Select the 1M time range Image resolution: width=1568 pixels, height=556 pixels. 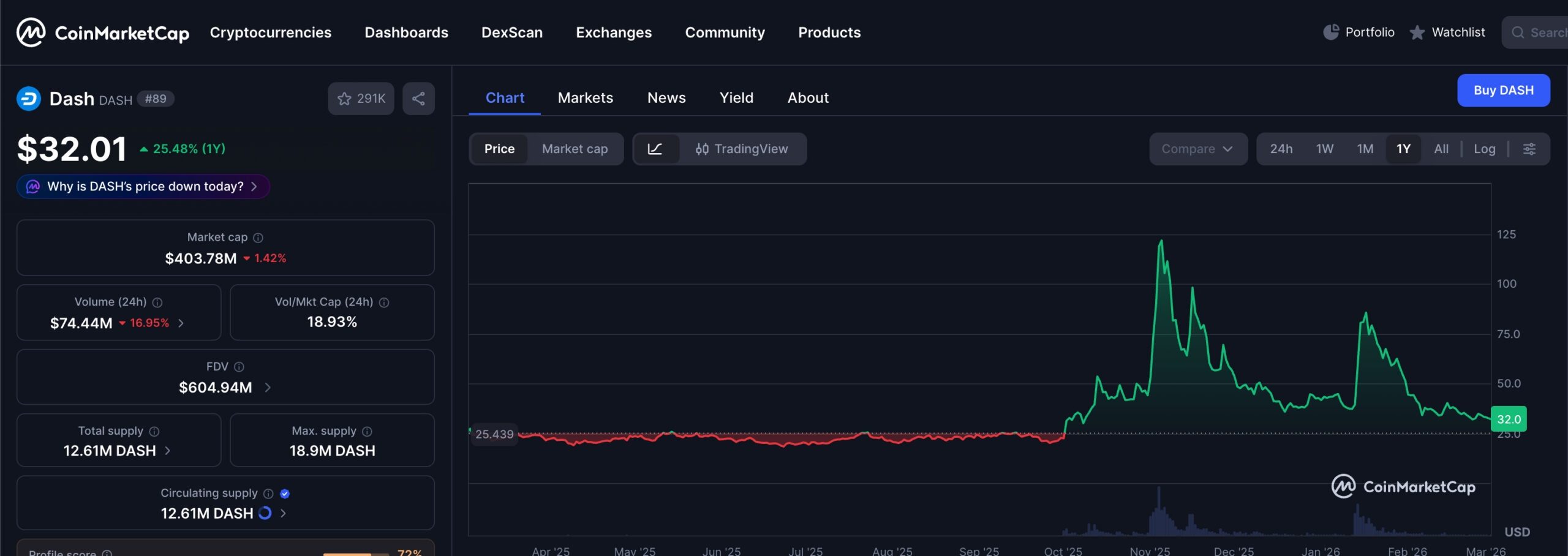pyautogui.click(x=1365, y=149)
